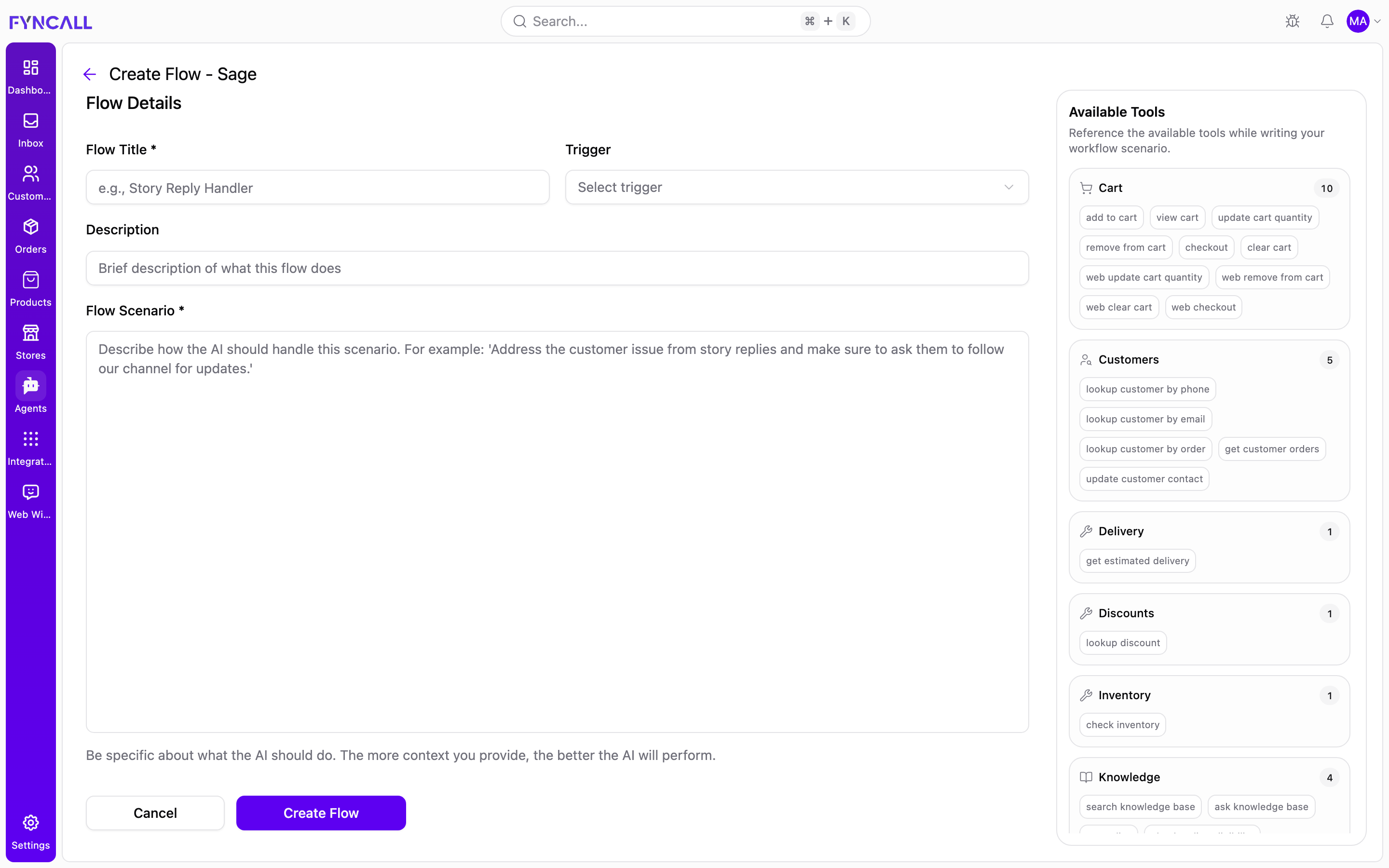Click the back arrow beside Create Flow

tap(90, 74)
